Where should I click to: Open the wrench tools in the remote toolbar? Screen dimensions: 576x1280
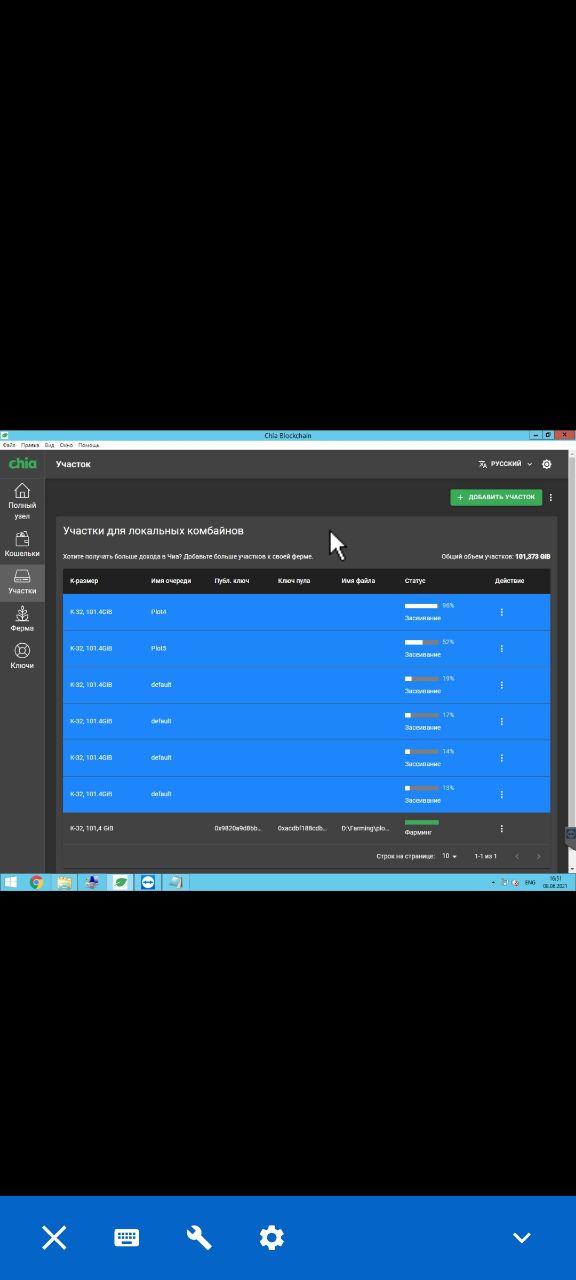(199, 1238)
